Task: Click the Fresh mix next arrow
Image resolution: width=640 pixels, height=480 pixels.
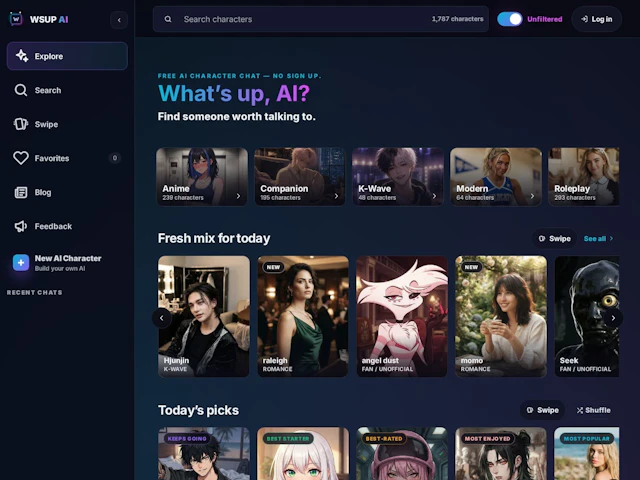Action: (x=613, y=318)
